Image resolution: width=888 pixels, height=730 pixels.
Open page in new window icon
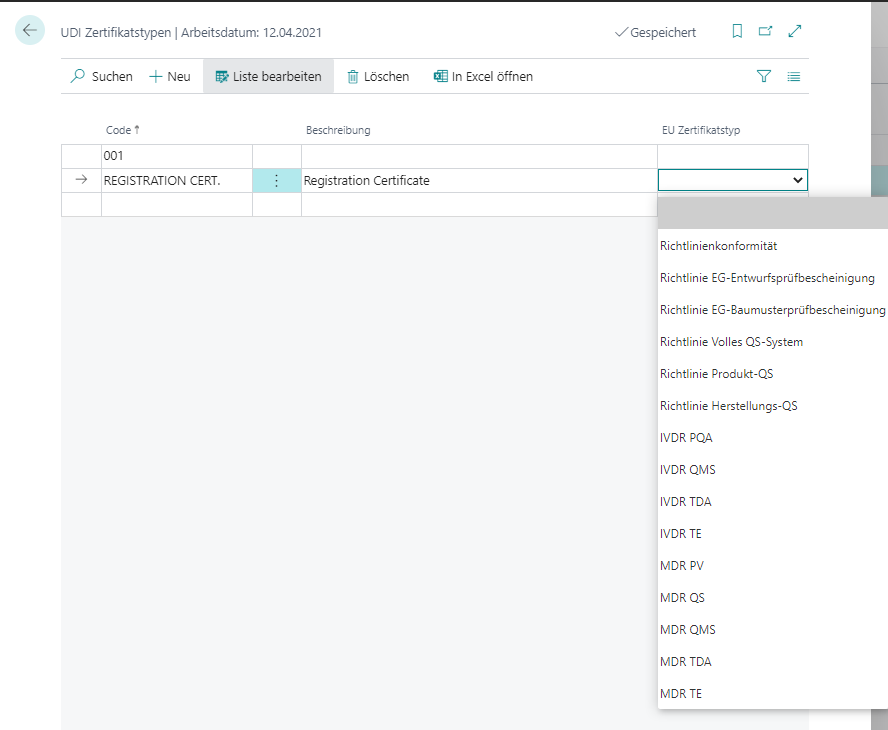pos(765,32)
